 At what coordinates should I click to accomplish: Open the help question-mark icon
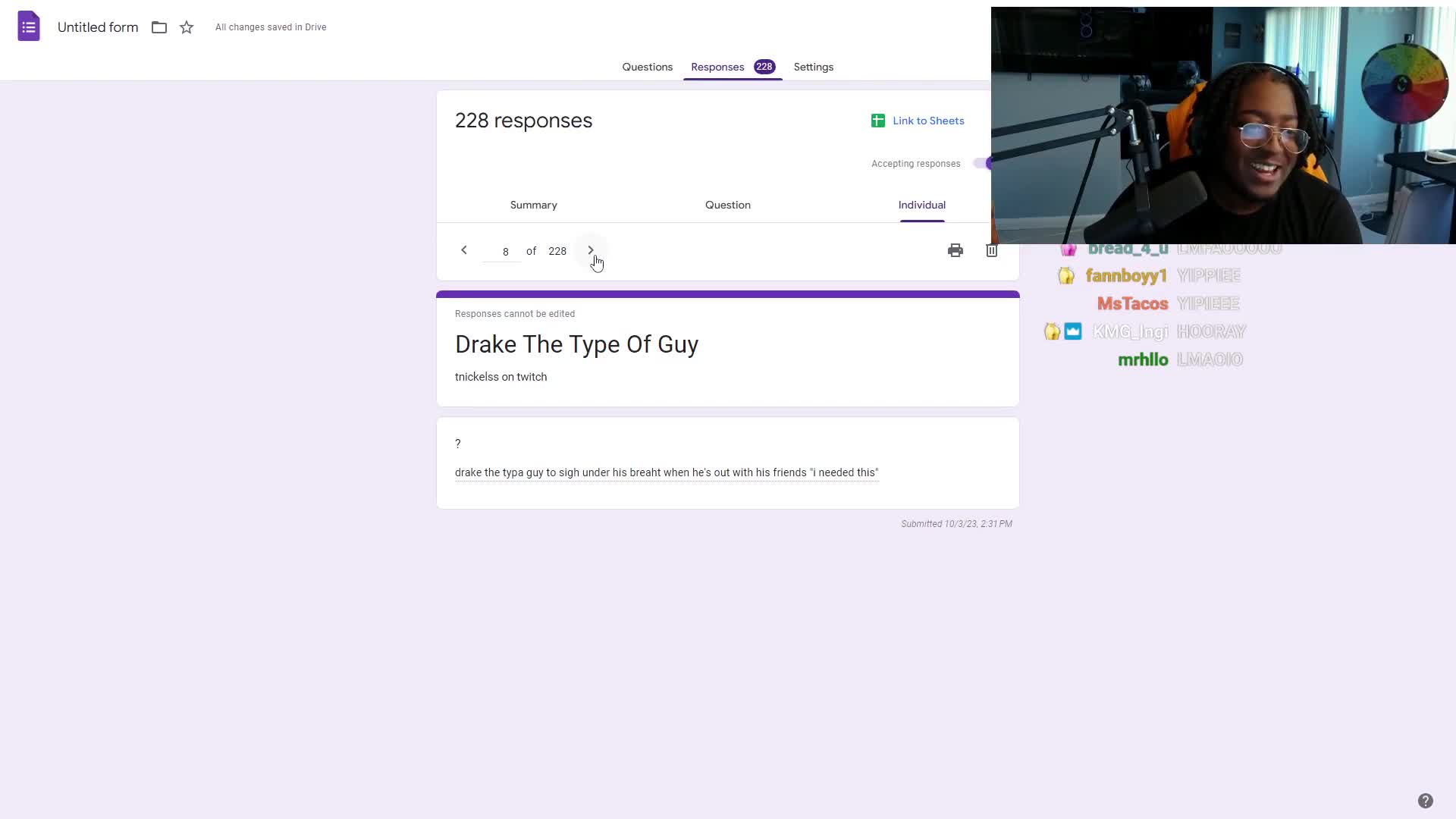[1426, 801]
